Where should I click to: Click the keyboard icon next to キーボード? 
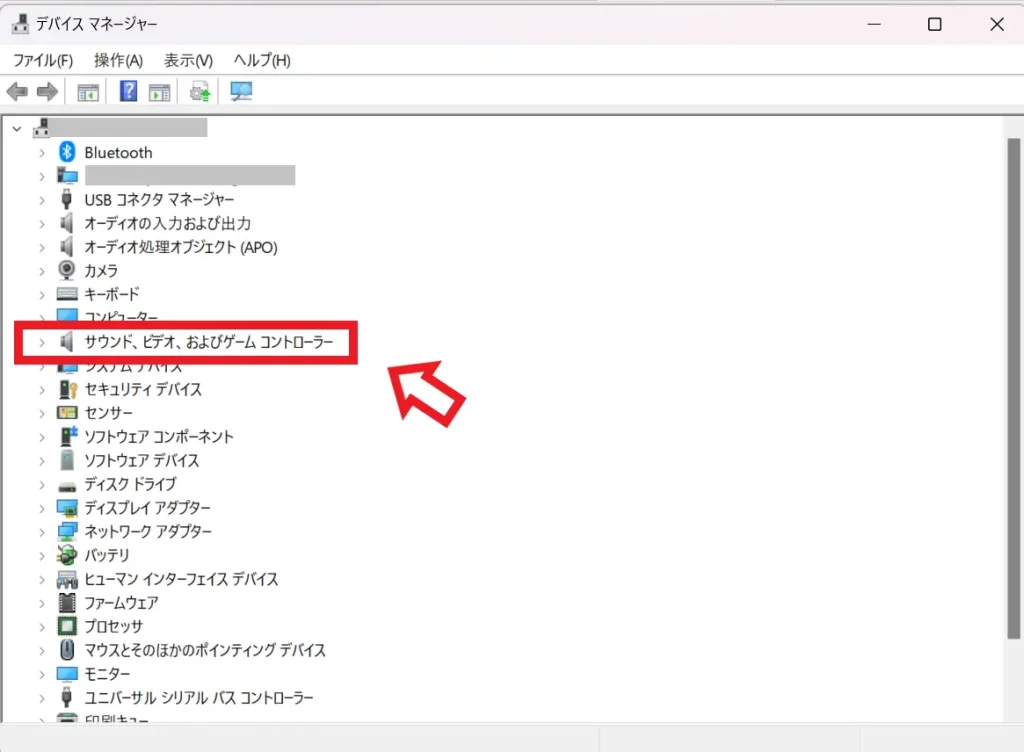coord(67,294)
